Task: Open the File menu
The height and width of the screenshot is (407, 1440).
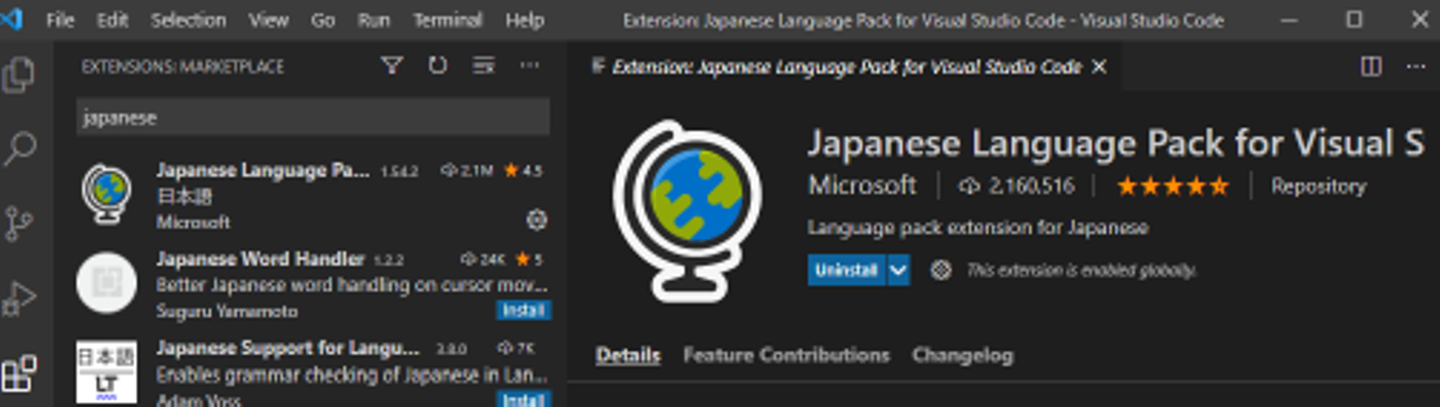Action: [60, 19]
